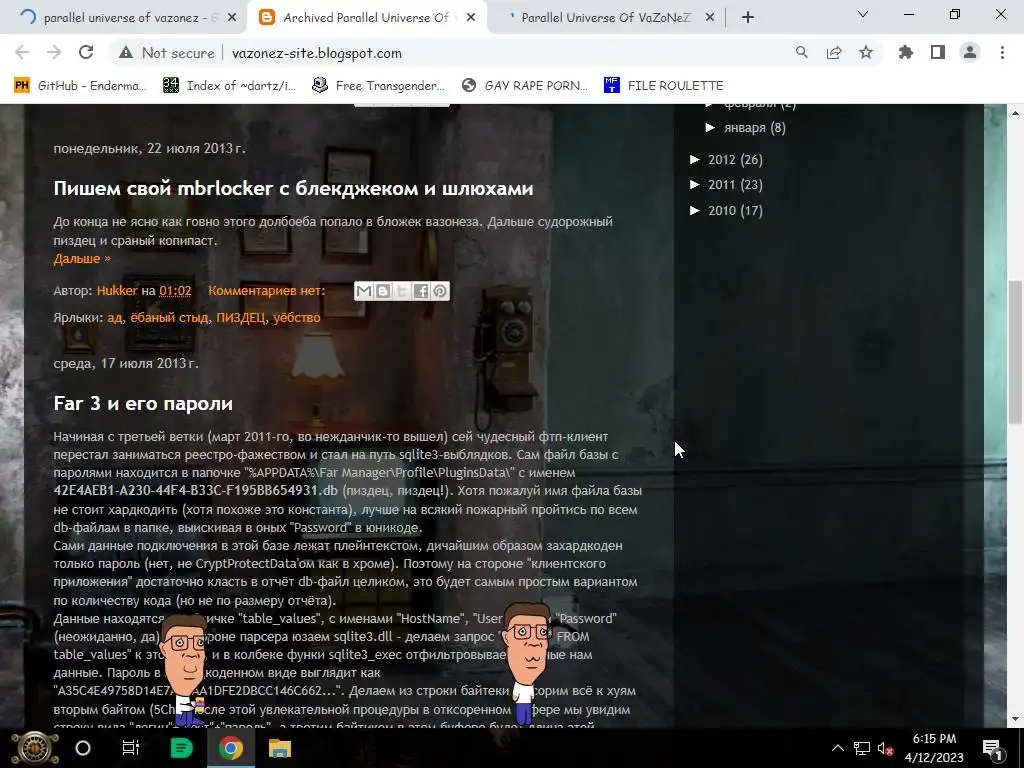
Task: Bookmark this page with the star icon
Action: coord(865,53)
